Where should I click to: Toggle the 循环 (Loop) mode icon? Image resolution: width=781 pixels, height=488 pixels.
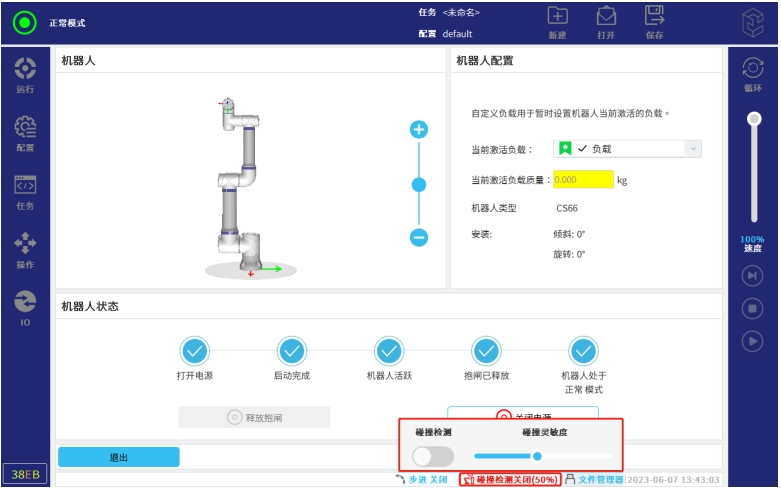click(752, 72)
